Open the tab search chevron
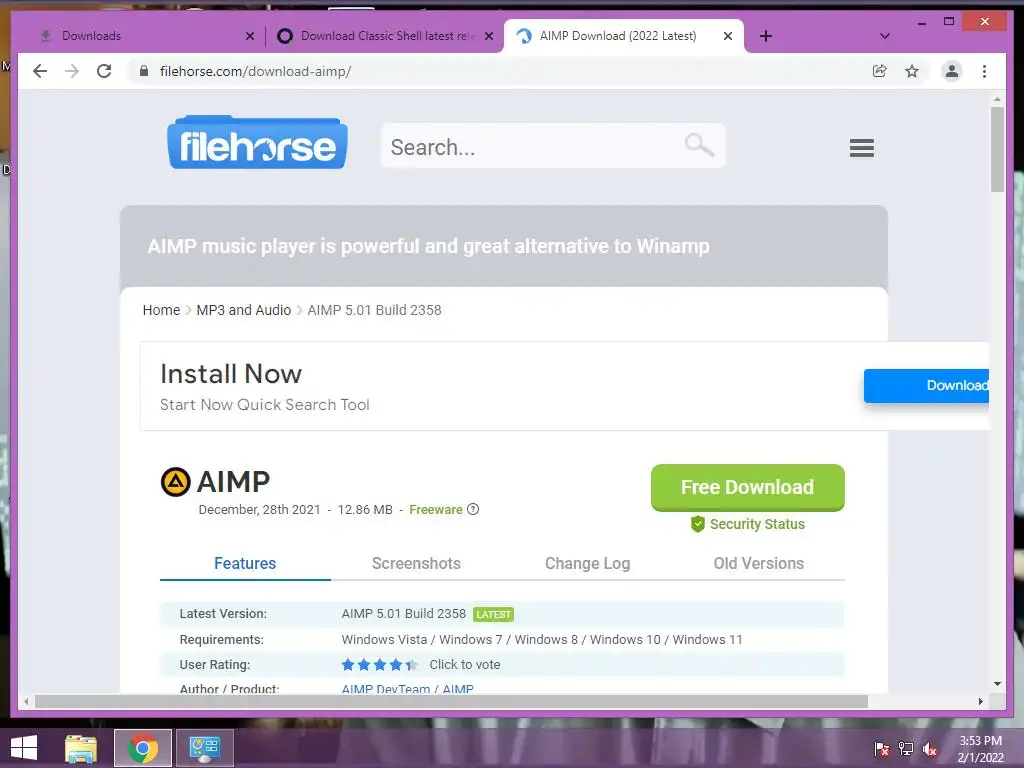The image size is (1024, 768). click(x=884, y=36)
